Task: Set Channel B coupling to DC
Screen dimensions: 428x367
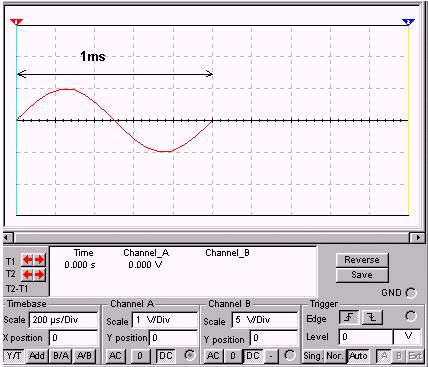Action: coord(253,356)
